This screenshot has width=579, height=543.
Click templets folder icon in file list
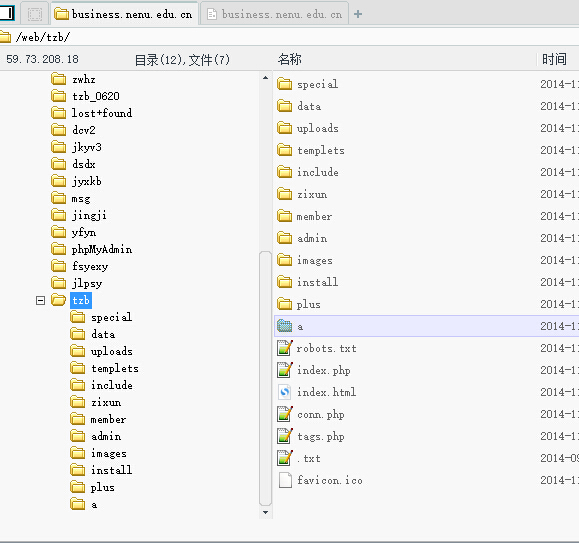pyautogui.click(x=284, y=150)
